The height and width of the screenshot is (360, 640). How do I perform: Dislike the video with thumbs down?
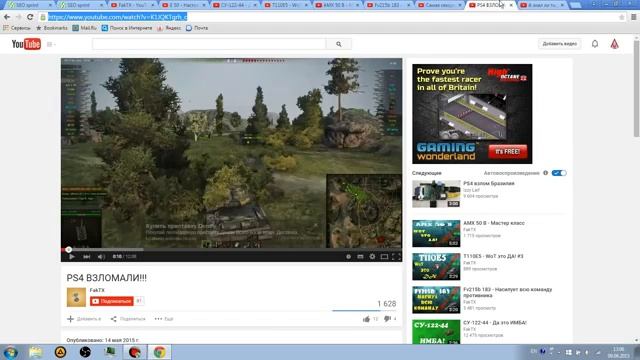click(387, 319)
